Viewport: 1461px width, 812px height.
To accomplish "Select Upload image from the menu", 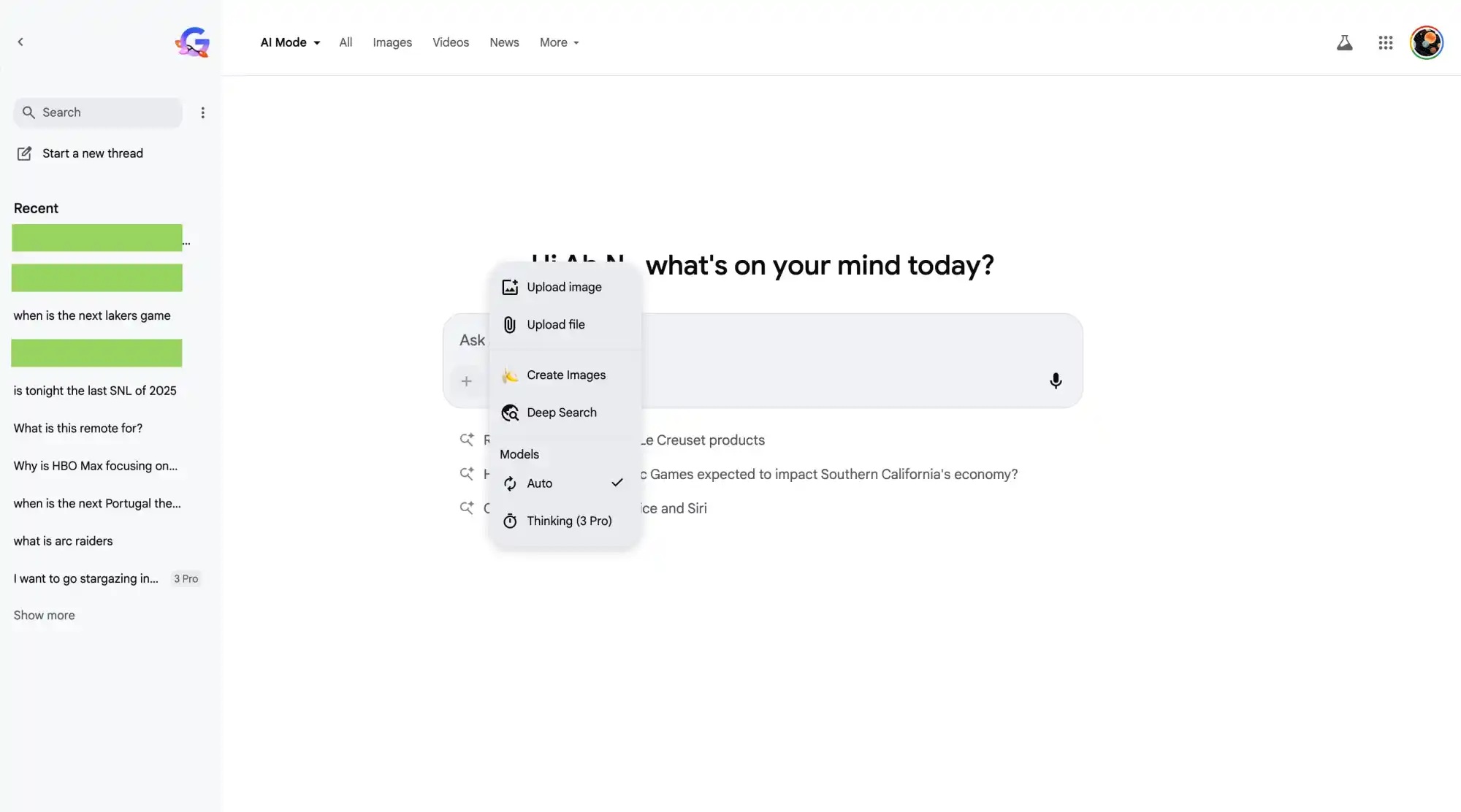I will [x=563, y=287].
